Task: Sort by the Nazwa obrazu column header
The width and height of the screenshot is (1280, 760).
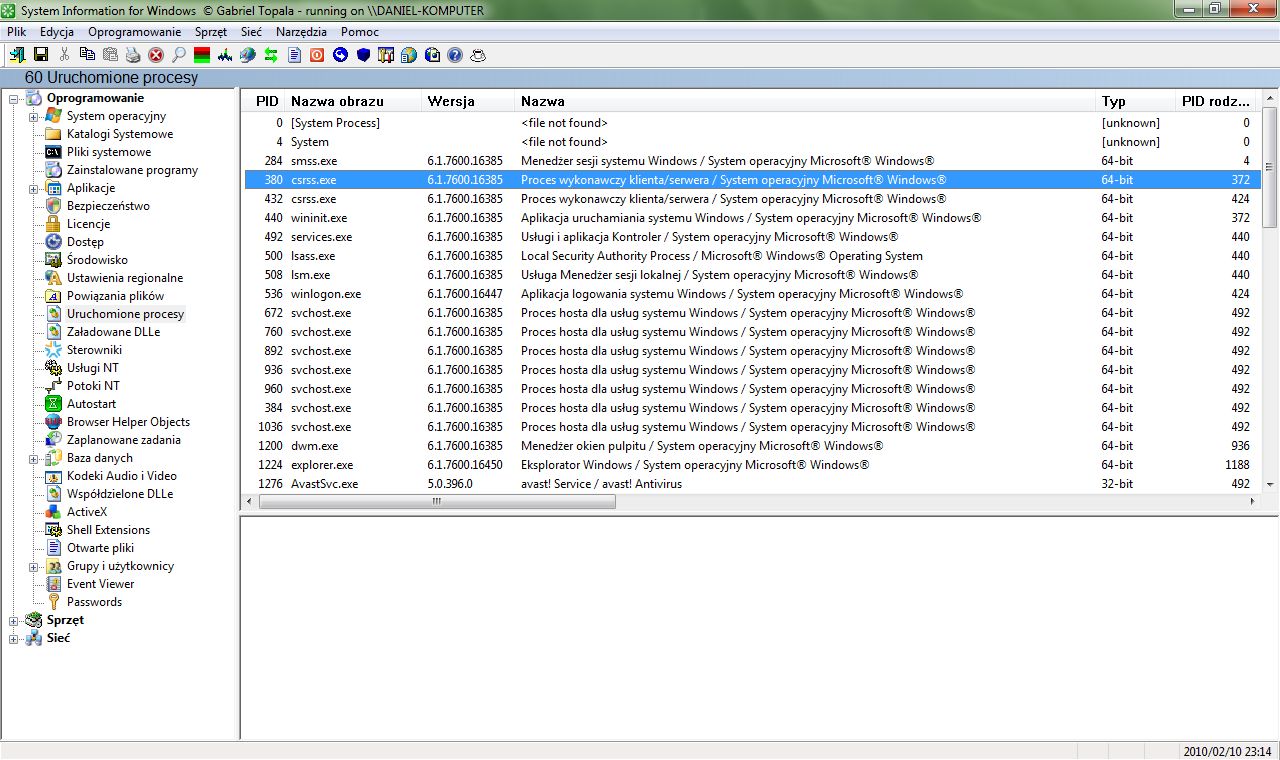Action: (354, 101)
